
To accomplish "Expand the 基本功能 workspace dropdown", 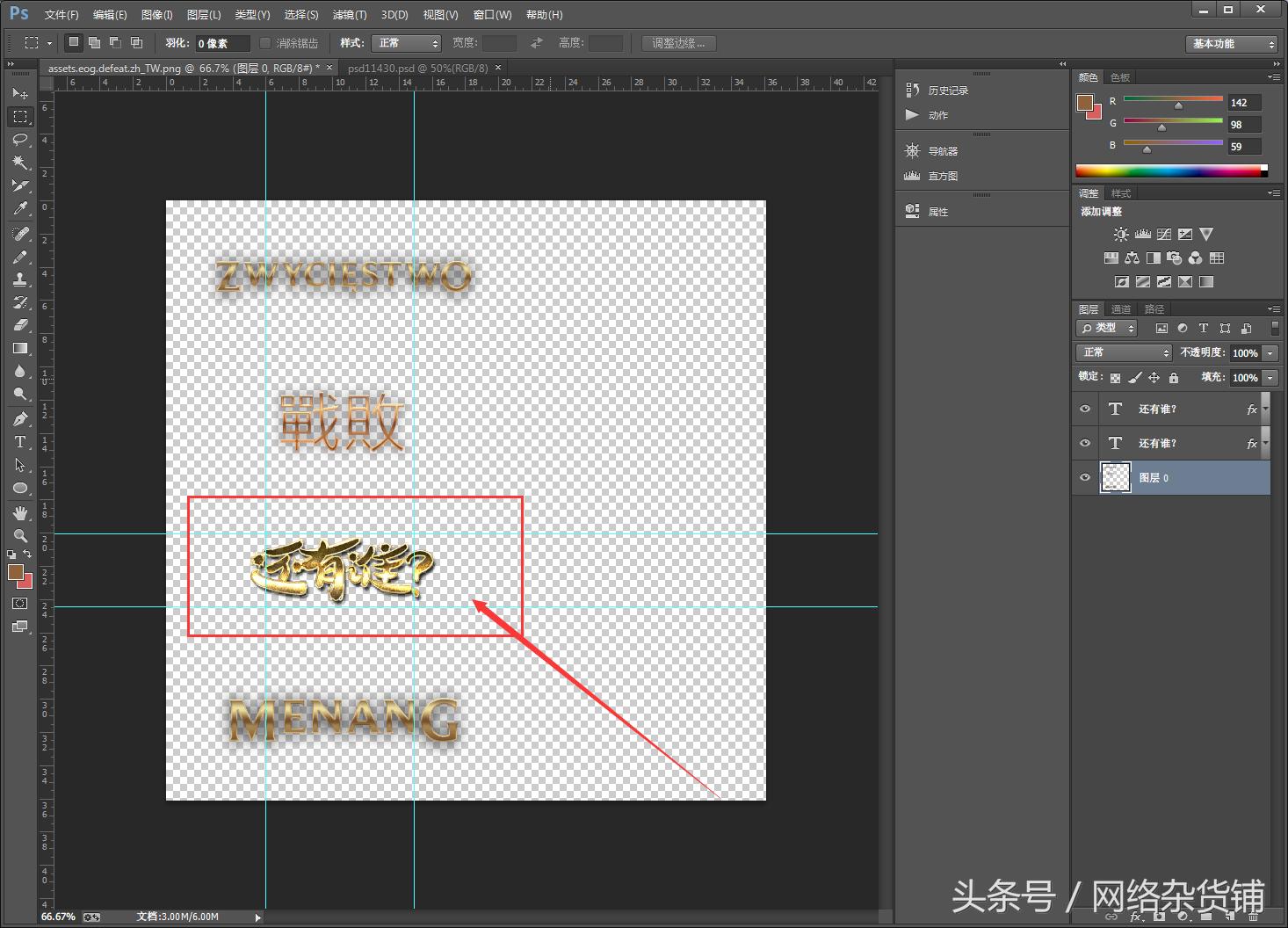I will click(x=1232, y=44).
